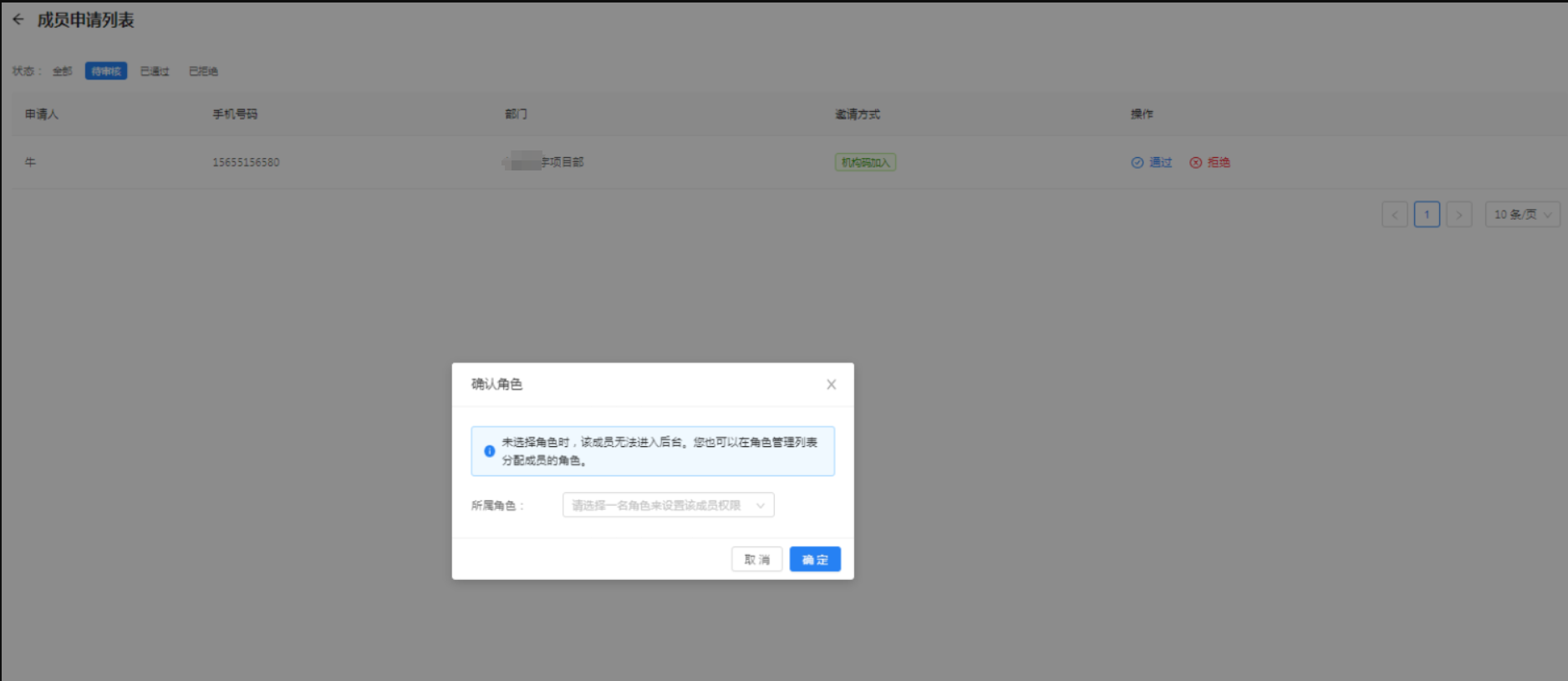The width and height of the screenshot is (1568, 681).
Task: Click page number 1 in pagination
Action: (x=1426, y=215)
